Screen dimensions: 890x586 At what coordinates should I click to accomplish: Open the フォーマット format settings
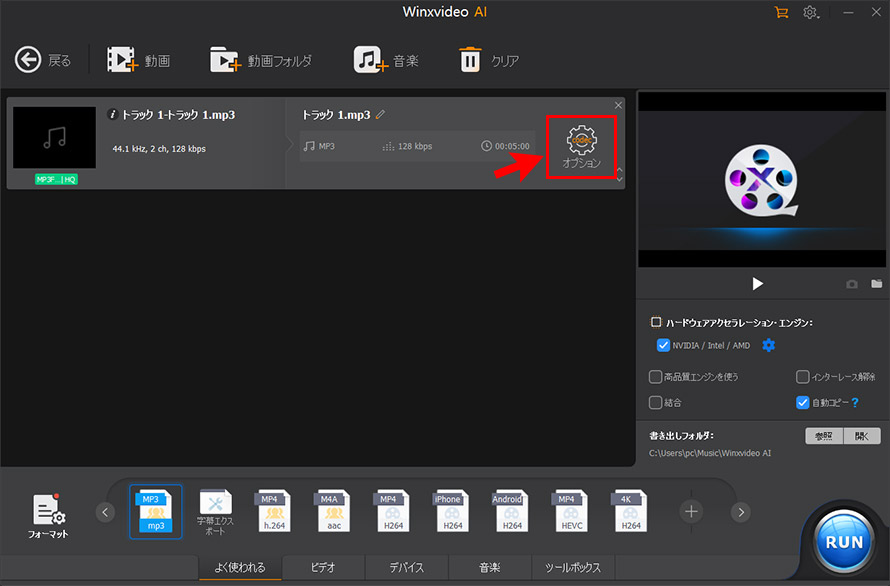[48, 516]
